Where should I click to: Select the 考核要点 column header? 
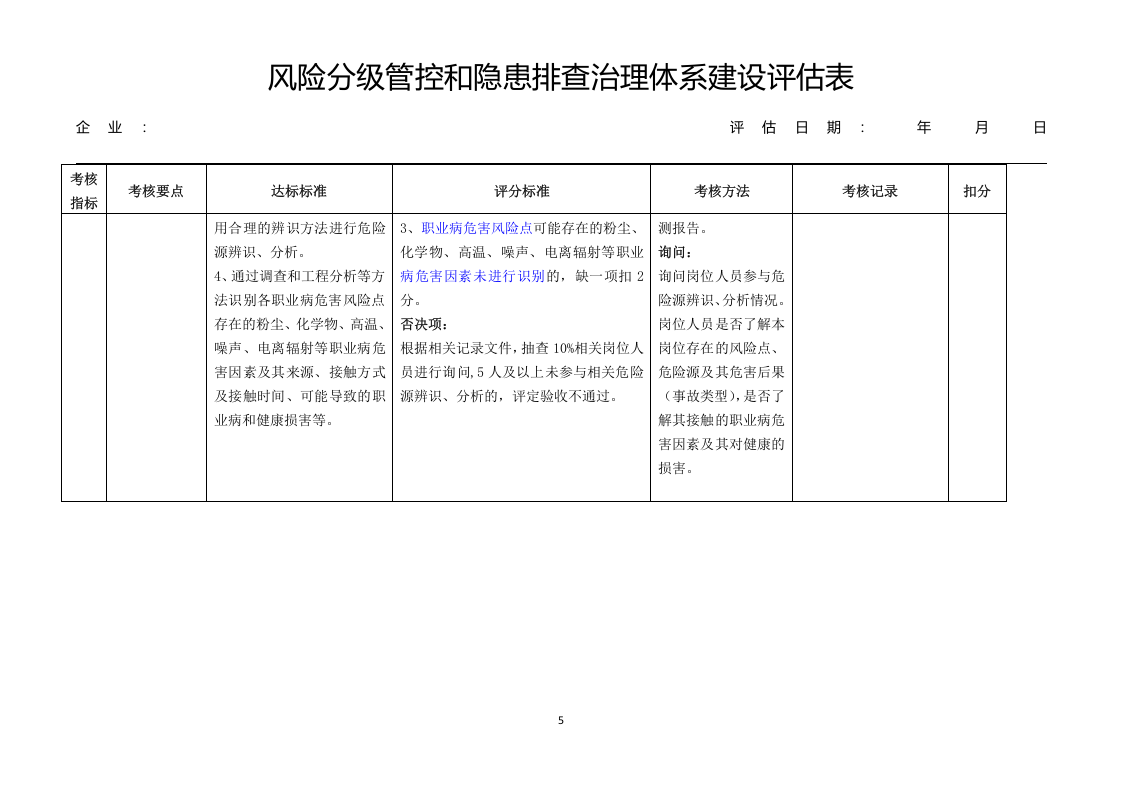pyautogui.click(x=156, y=190)
